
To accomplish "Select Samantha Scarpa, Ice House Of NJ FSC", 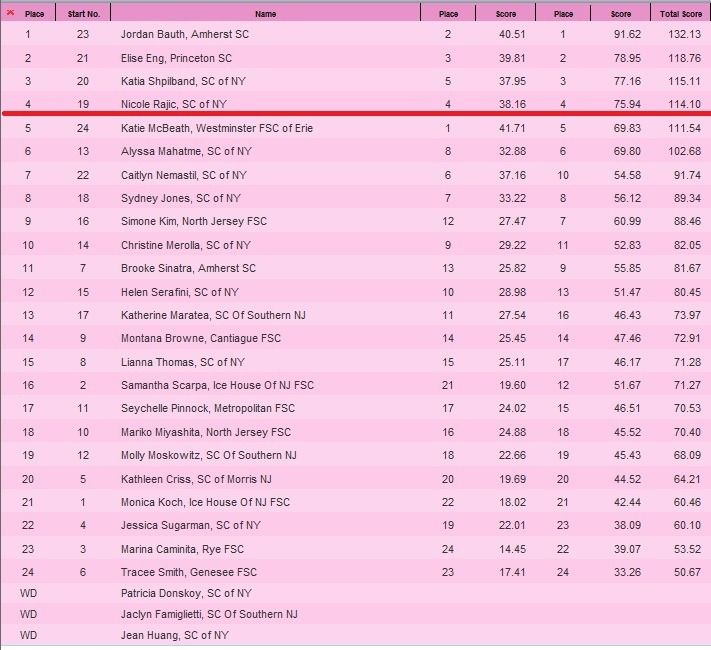I will pyautogui.click(x=217, y=386).
